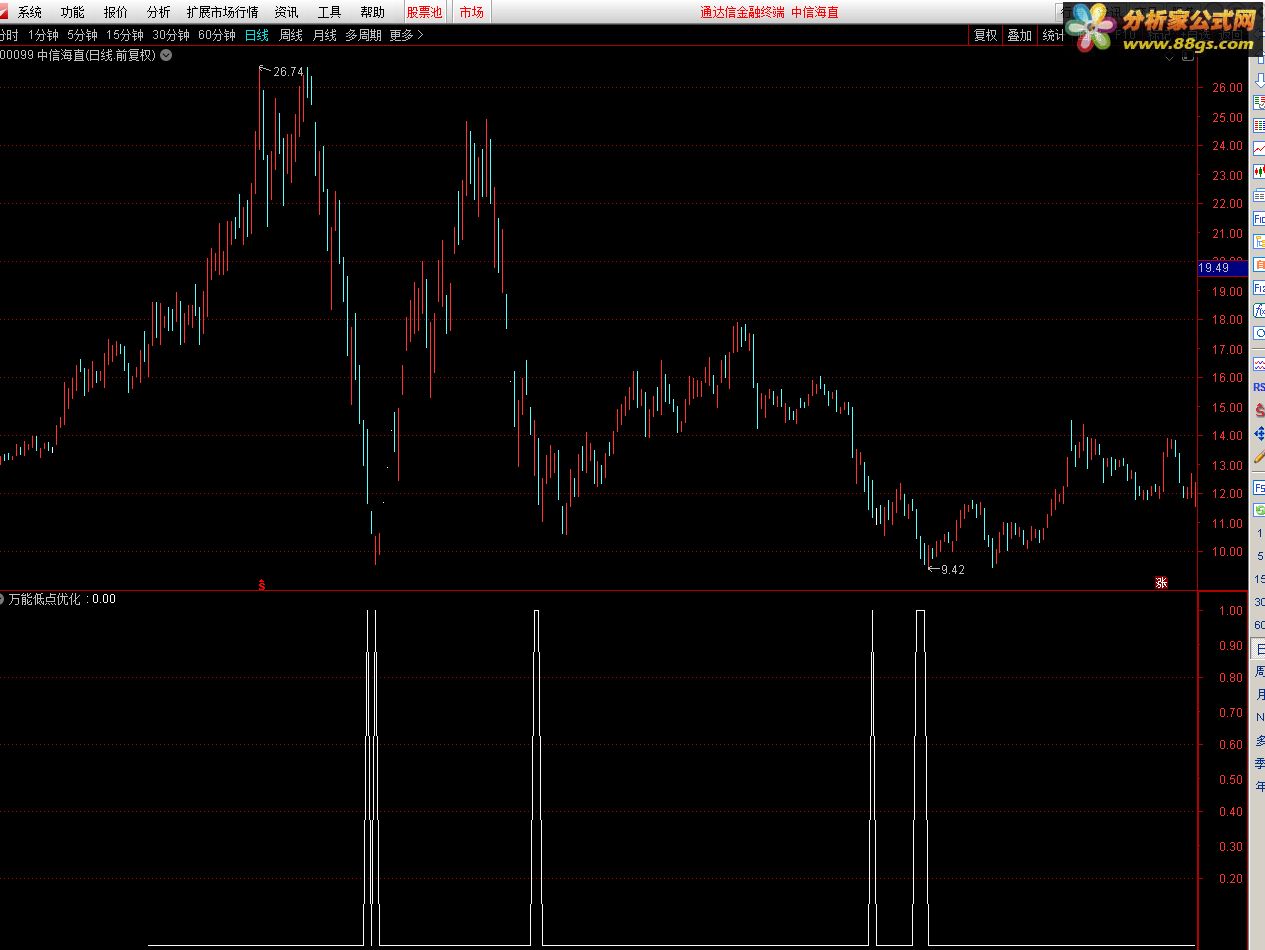The image size is (1265, 950).
Task: Click the 叠加 overlay button
Action: [x=1019, y=35]
